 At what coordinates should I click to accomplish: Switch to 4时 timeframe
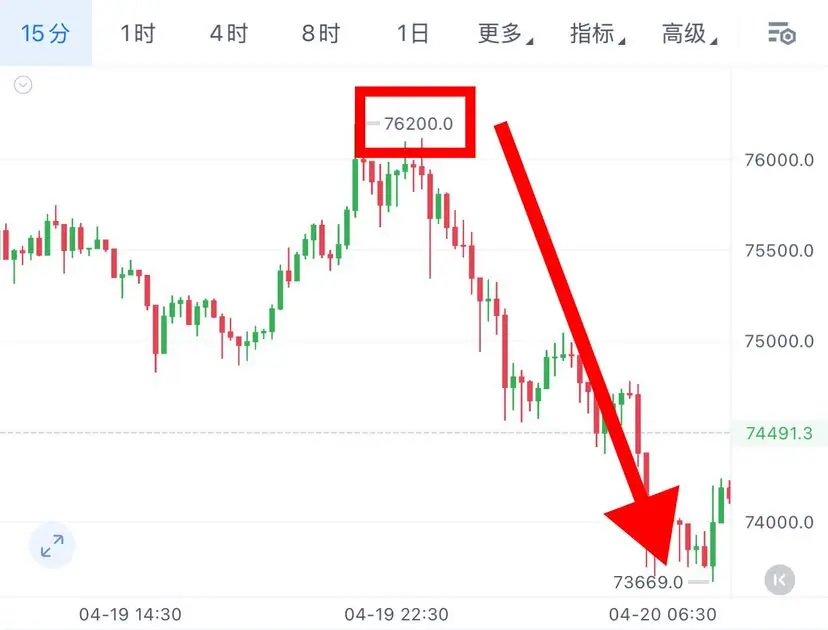229,34
